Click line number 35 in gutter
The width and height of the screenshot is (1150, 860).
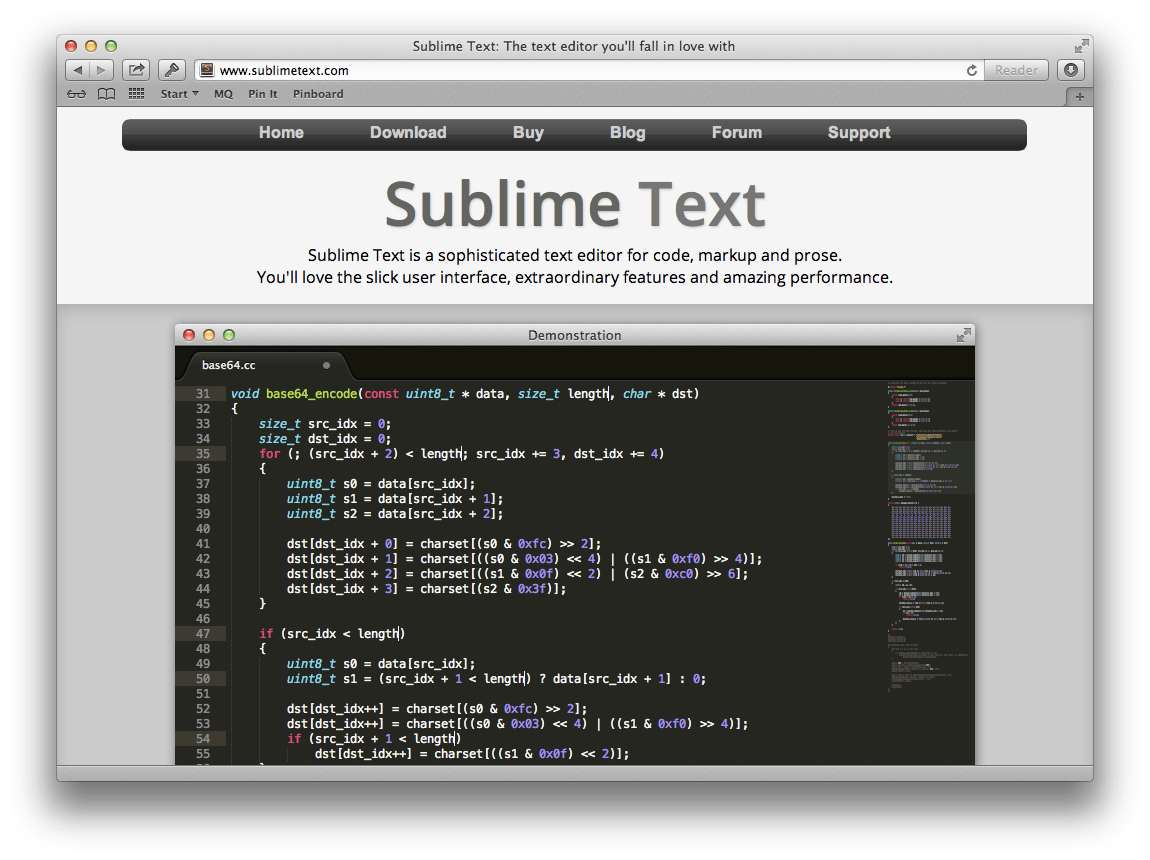pyautogui.click(x=202, y=454)
